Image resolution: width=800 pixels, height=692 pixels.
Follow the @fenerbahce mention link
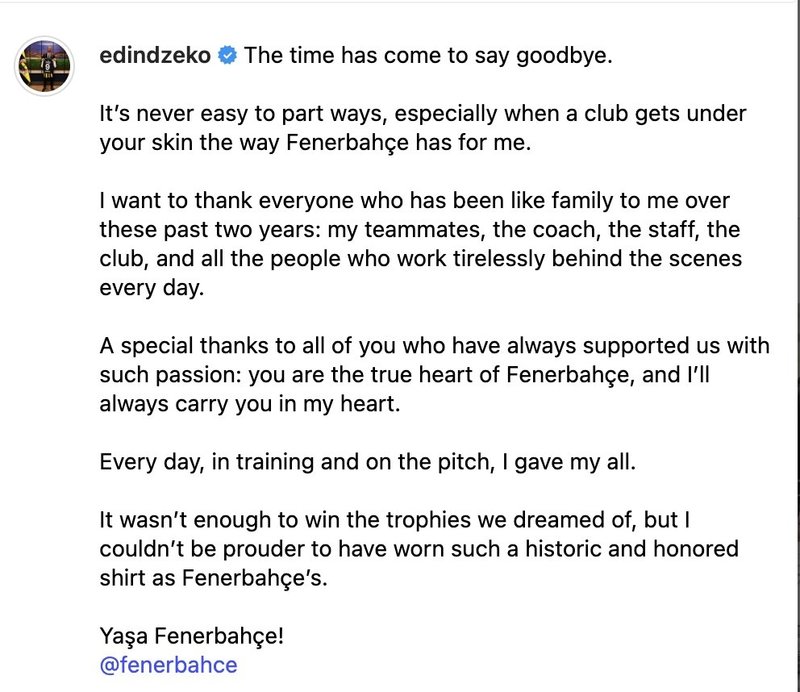click(x=168, y=664)
